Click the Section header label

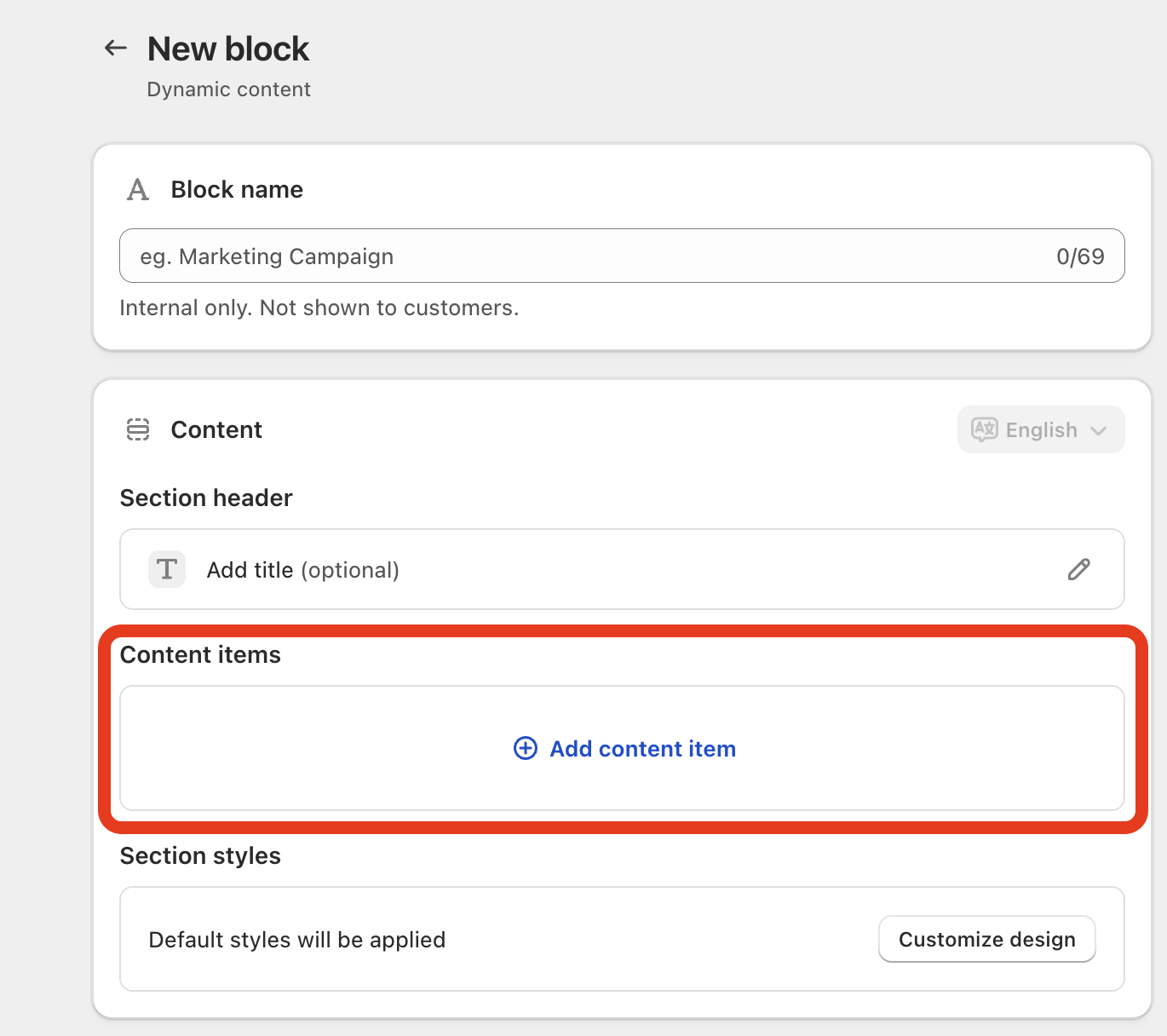pos(206,498)
